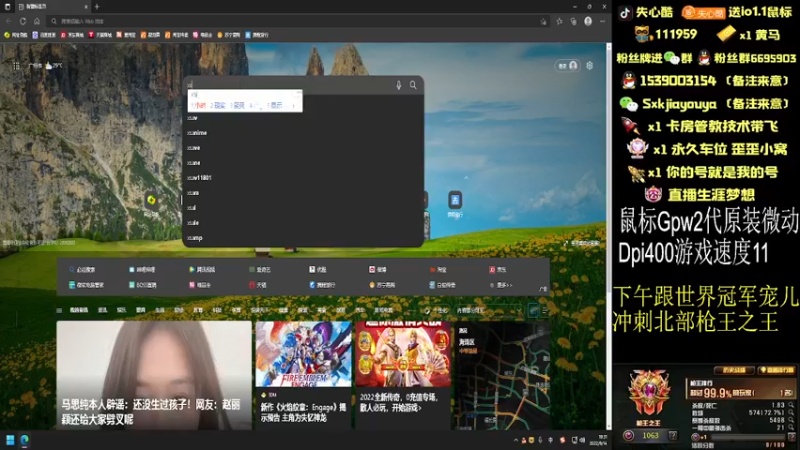Click the volume icon in system tray
The height and width of the screenshot is (450, 800).
(x=582, y=440)
